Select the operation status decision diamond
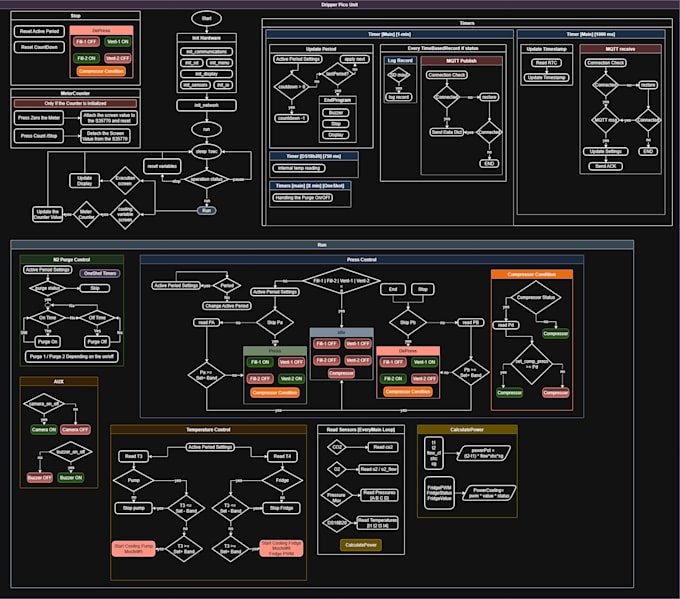The image size is (680, 599). pos(206,179)
